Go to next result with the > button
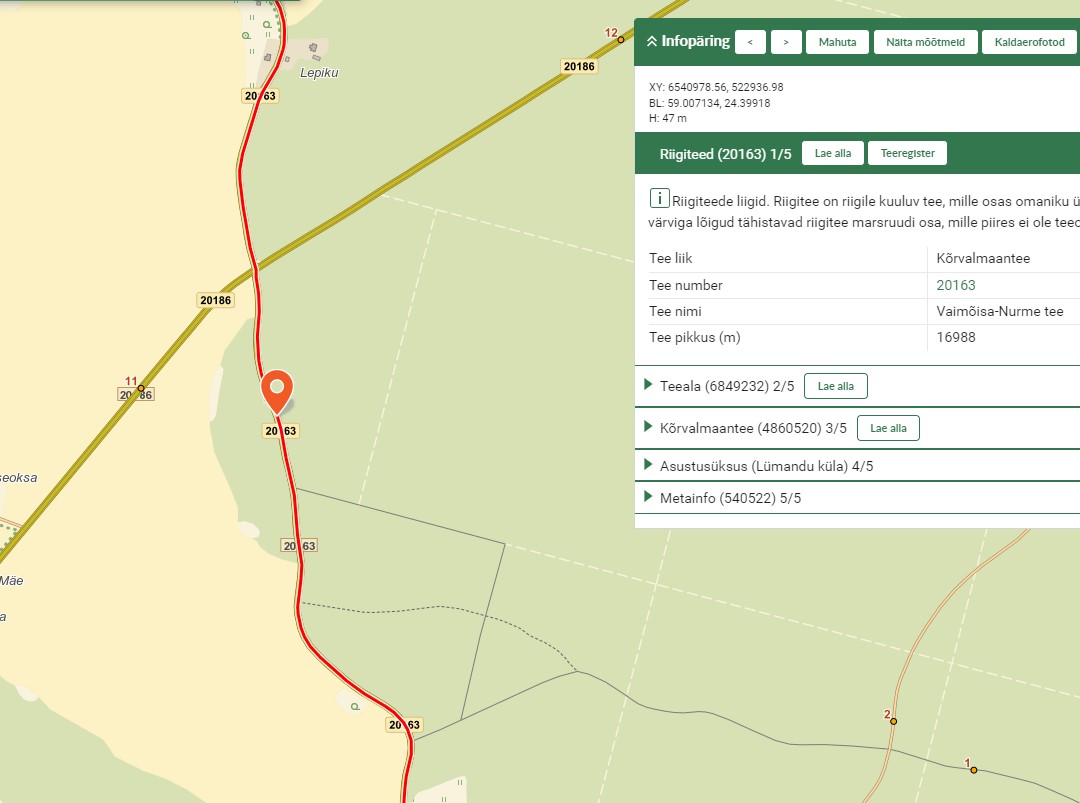Viewport: 1080px width, 803px height. tap(786, 42)
